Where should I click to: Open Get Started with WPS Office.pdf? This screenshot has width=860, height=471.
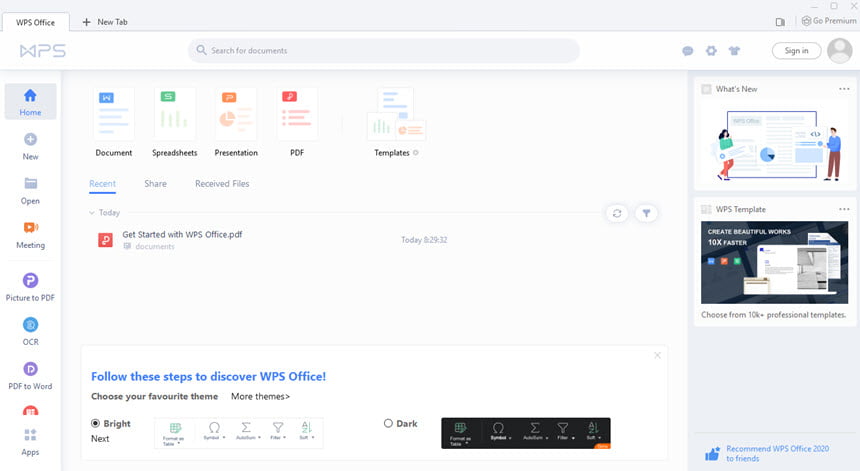(182, 234)
